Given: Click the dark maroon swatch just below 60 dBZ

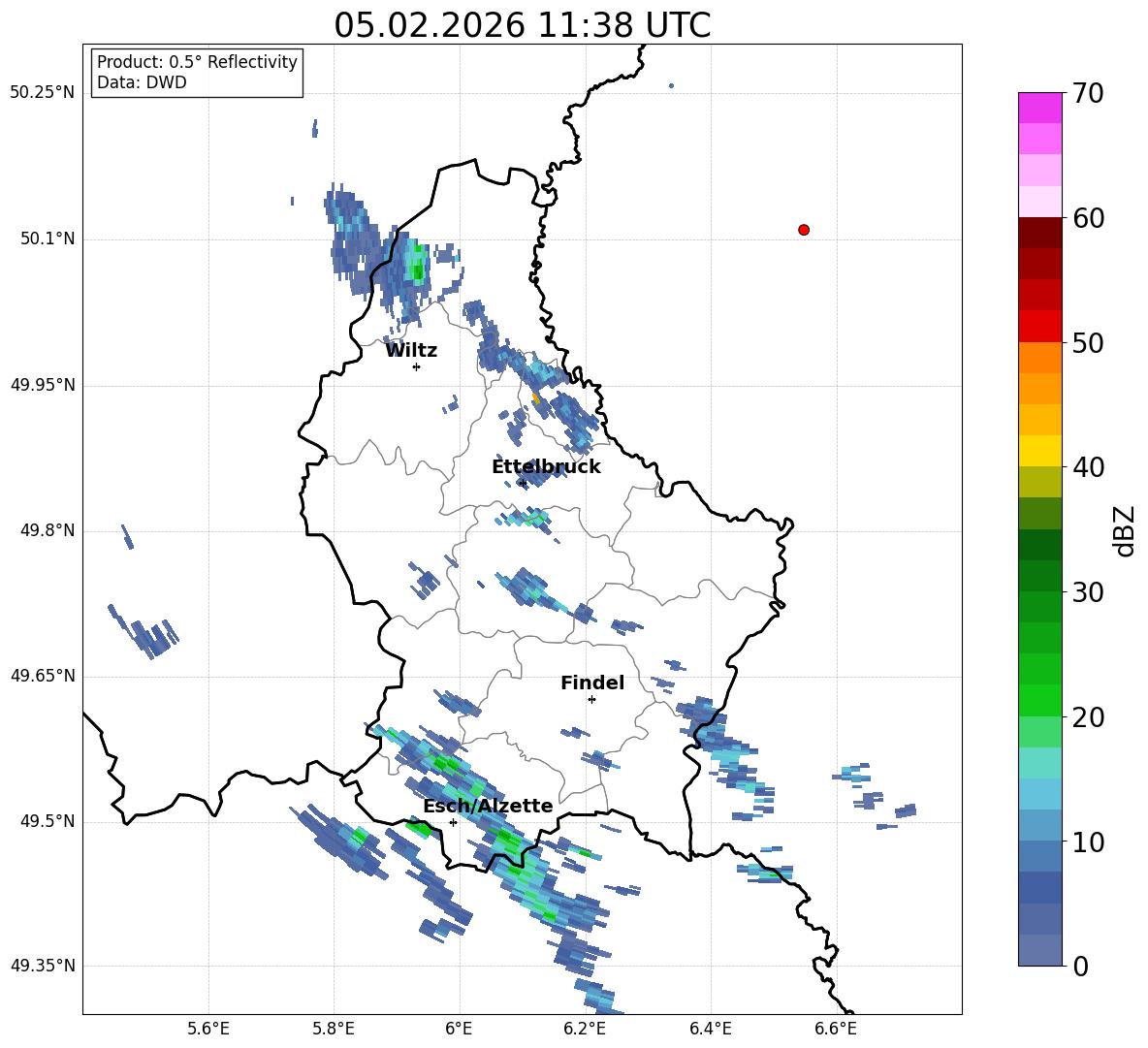Looking at the screenshot, I should tap(1039, 233).
